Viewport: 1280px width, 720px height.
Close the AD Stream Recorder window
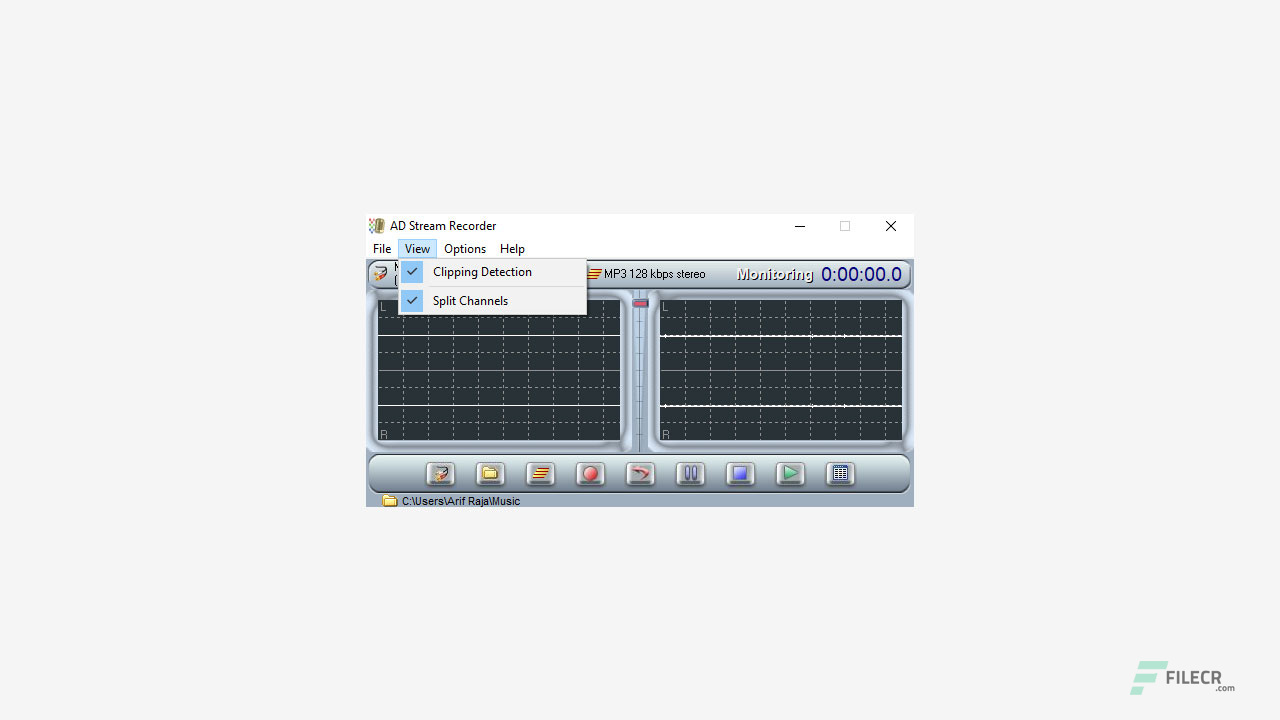coord(891,226)
